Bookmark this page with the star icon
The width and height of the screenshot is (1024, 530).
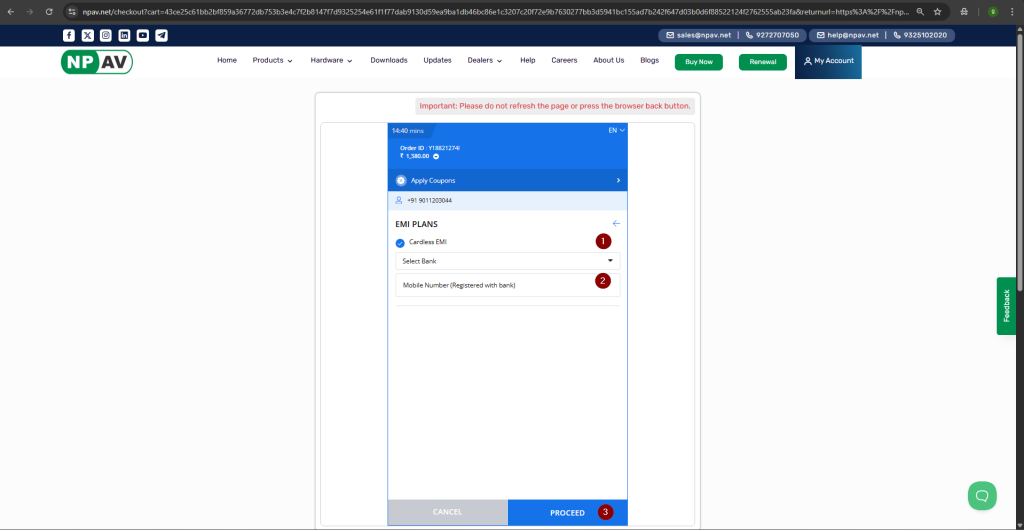click(x=937, y=11)
